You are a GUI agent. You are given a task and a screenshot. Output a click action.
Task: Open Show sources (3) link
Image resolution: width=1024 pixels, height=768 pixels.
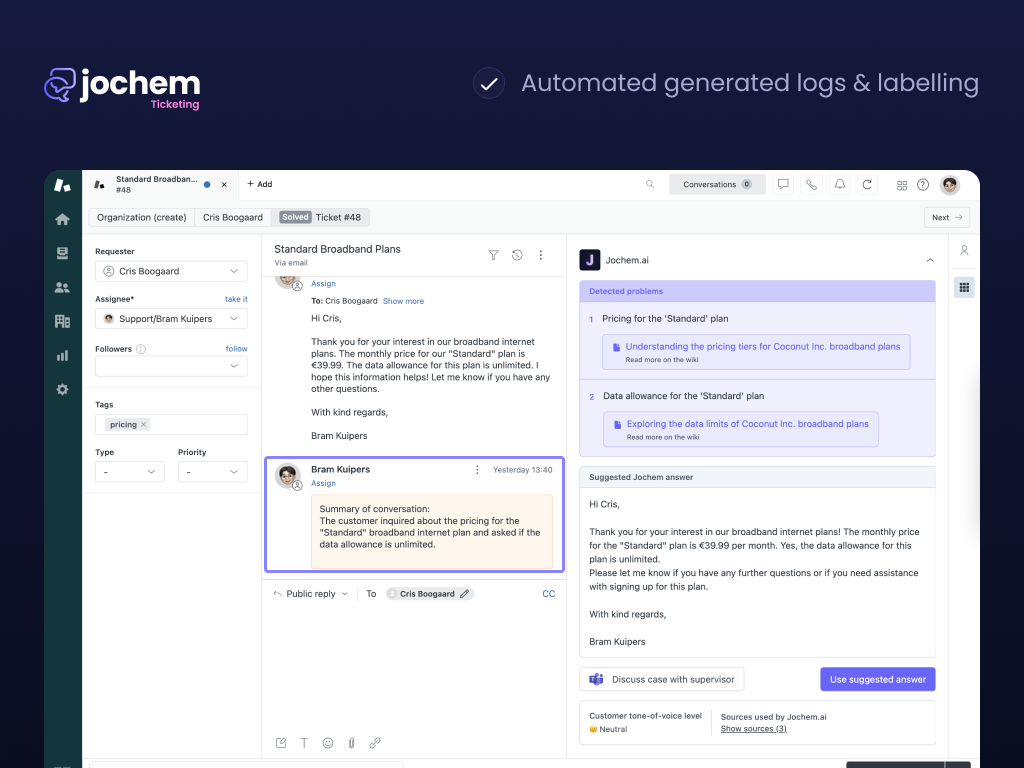[x=753, y=729]
